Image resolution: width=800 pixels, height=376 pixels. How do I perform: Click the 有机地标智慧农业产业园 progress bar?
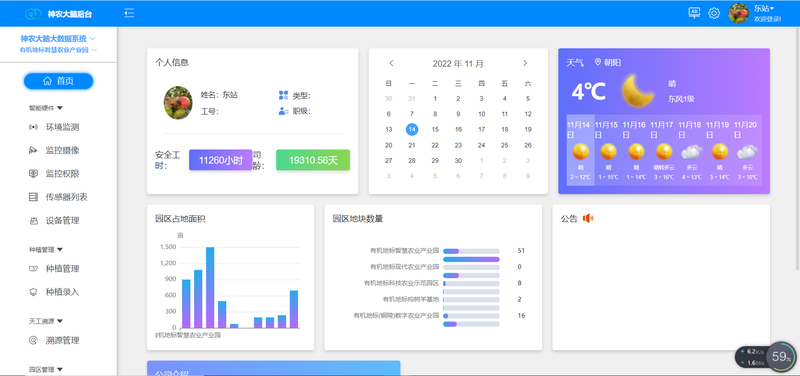471,251
